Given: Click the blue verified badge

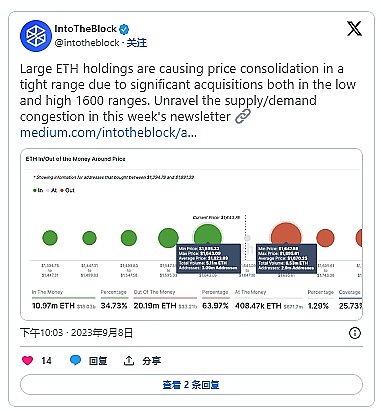Looking at the screenshot, I should tap(124, 29).
